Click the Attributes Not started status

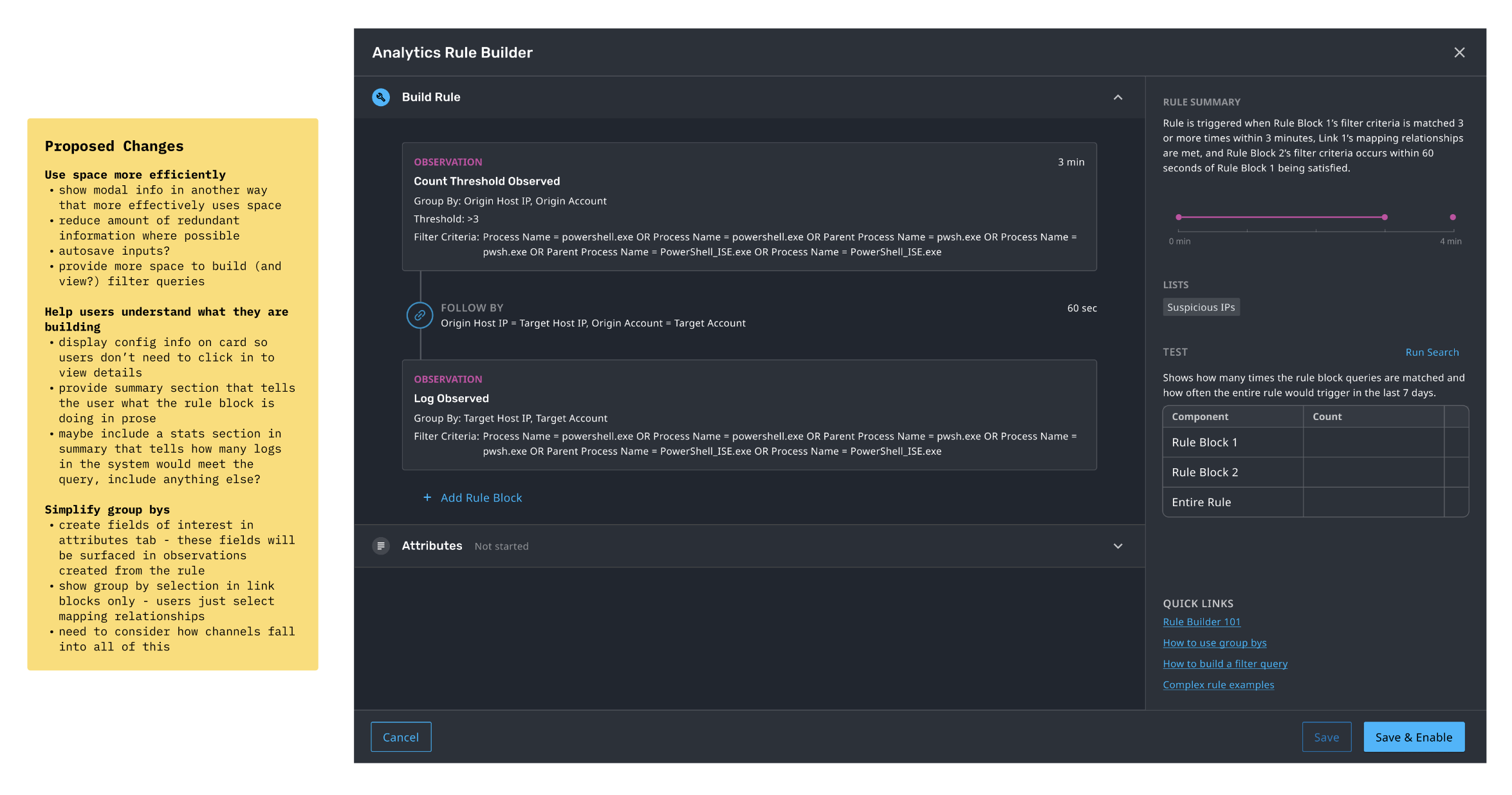[x=502, y=546]
